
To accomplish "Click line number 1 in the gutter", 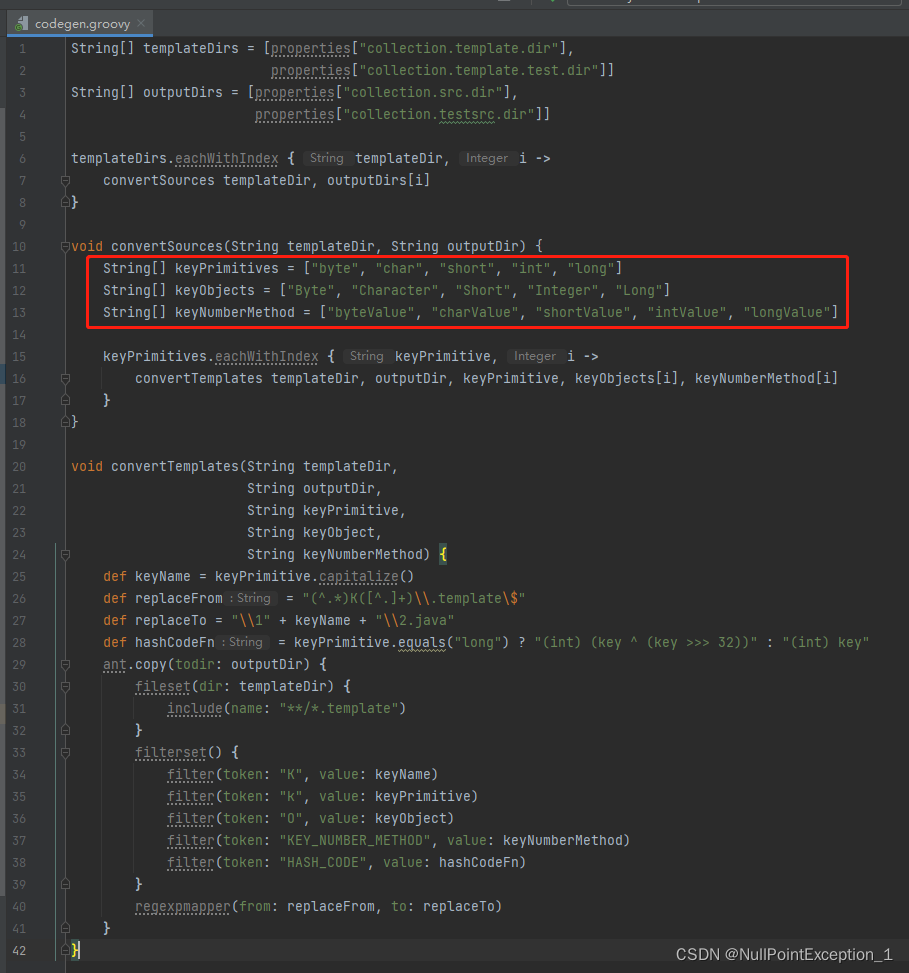I will pyautogui.click(x=22, y=48).
